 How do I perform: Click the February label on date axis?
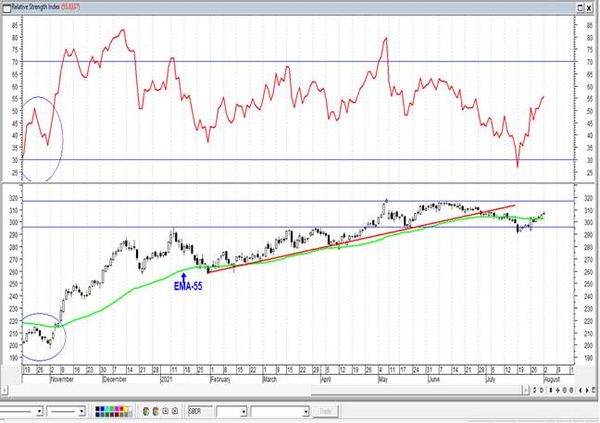pos(221,379)
